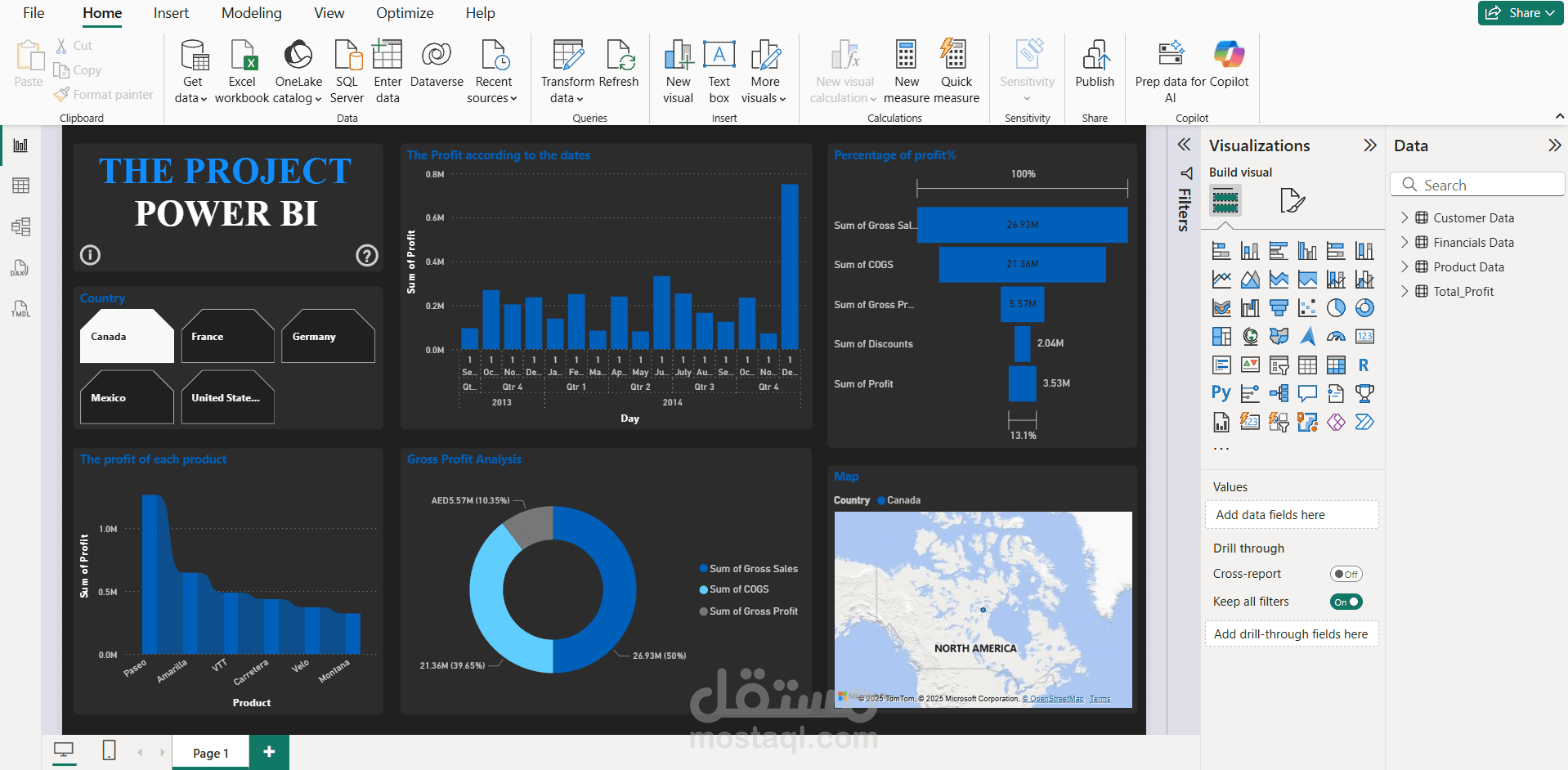
Task: Switch to desktop layout view
Action: tap(64, 750)
